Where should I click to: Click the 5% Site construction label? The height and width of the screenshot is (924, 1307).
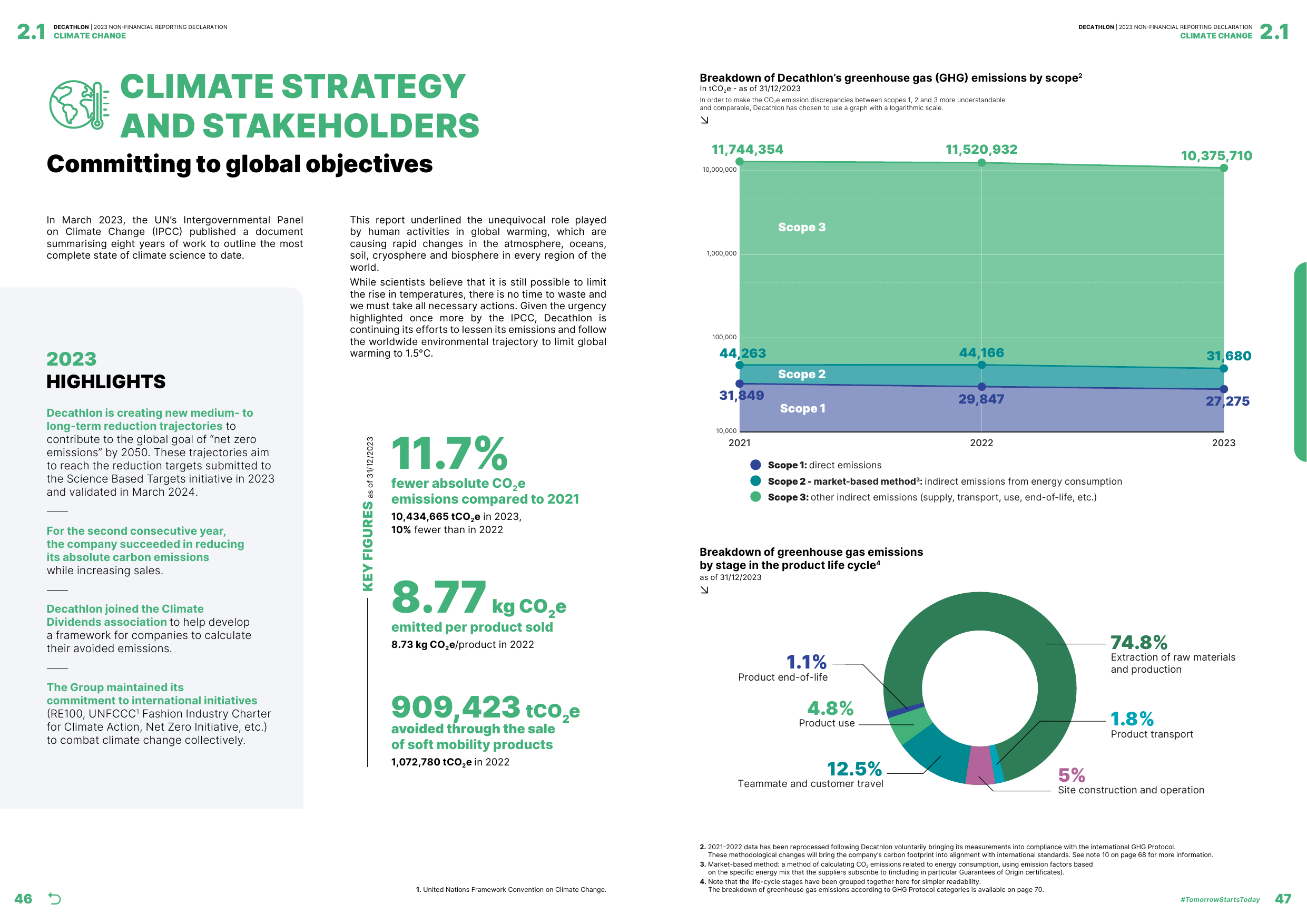[x=1131, y=781]
